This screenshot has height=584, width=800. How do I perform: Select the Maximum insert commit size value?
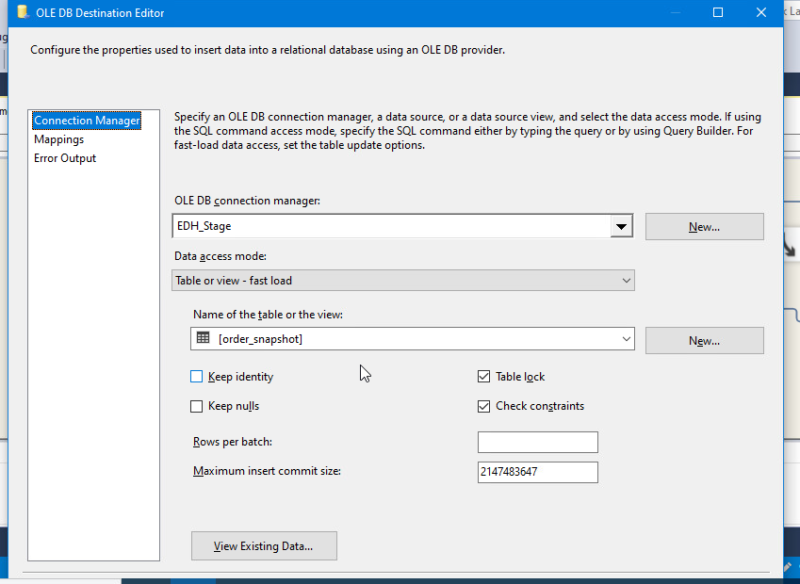tap(537, 471)
